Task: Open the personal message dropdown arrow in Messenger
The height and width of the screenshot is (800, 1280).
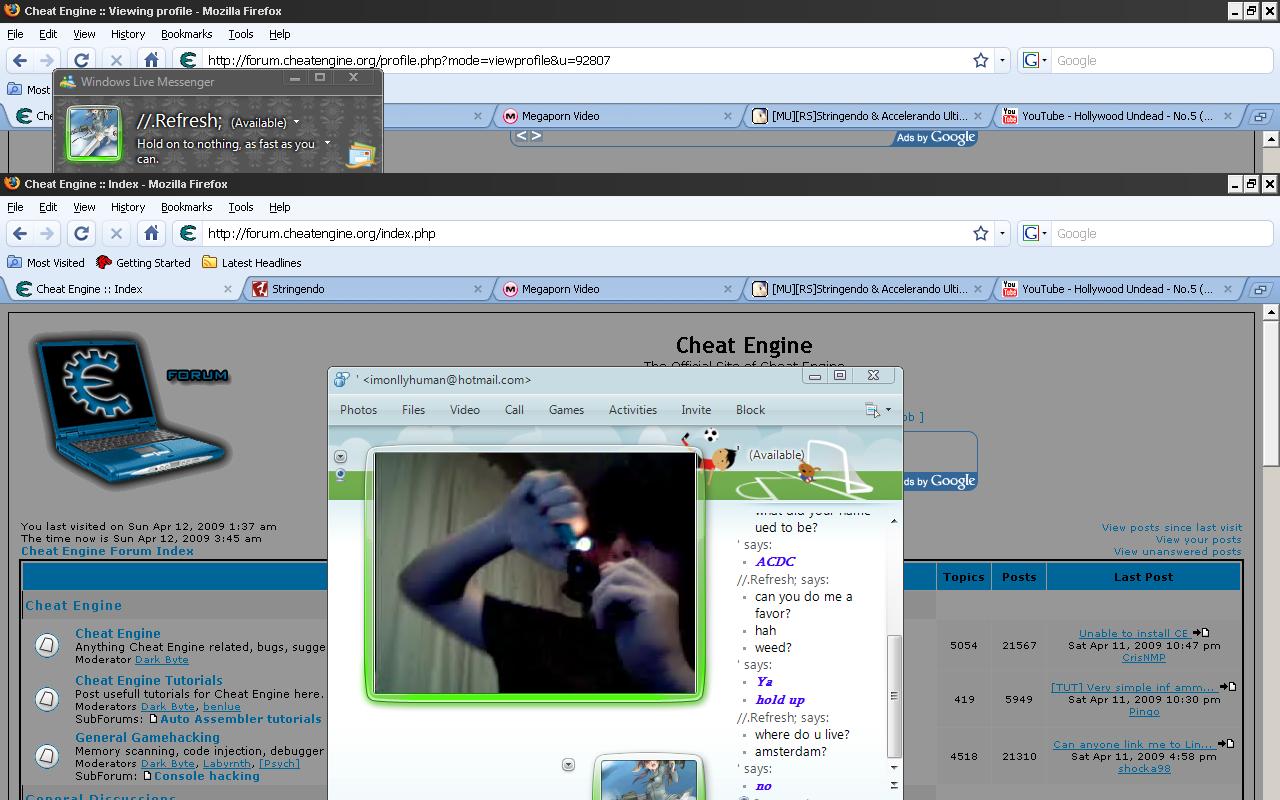Action: 327,144
